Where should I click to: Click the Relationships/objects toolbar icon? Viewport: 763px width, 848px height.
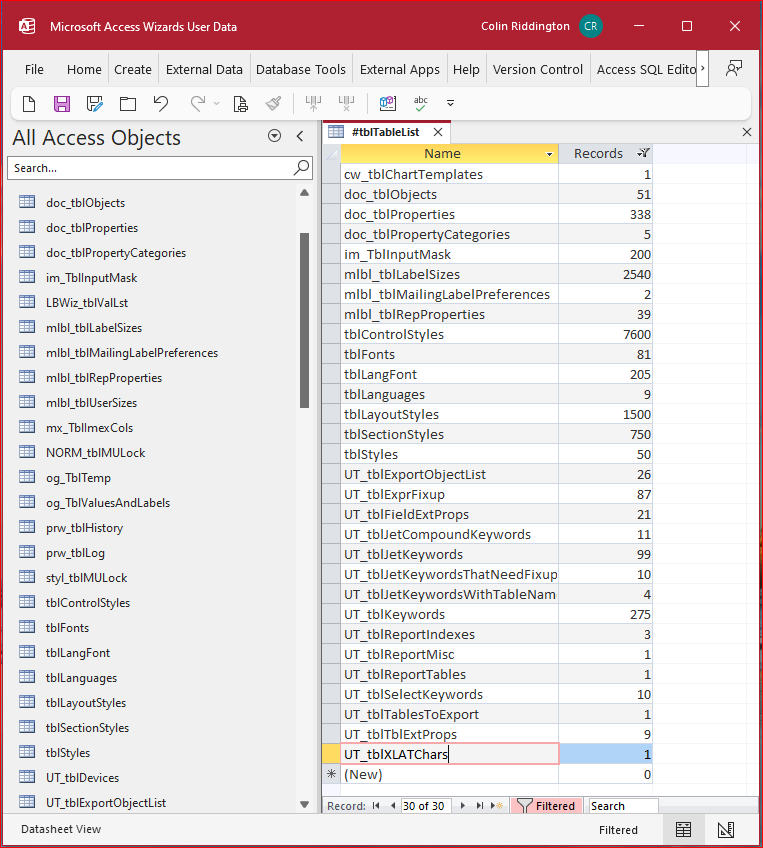pyautogui.click(x=388, y=103)
